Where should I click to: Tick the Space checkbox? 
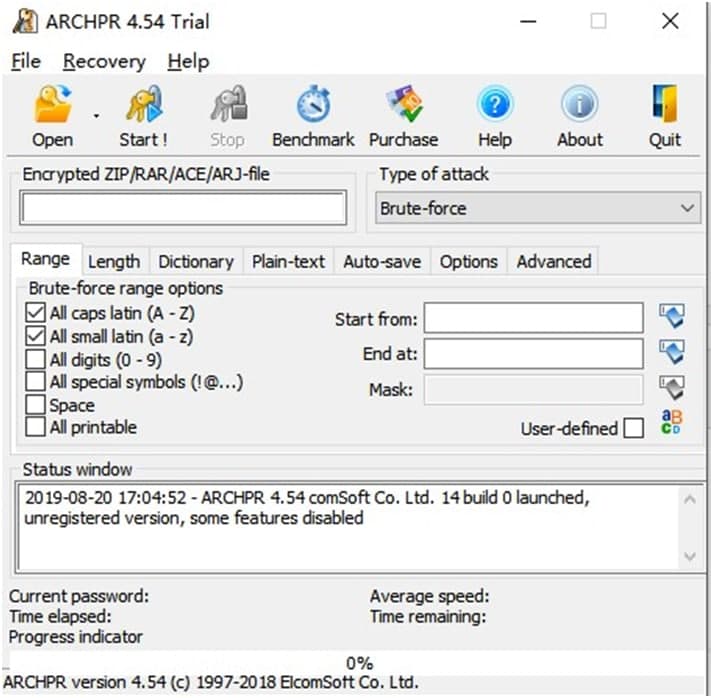35,404
